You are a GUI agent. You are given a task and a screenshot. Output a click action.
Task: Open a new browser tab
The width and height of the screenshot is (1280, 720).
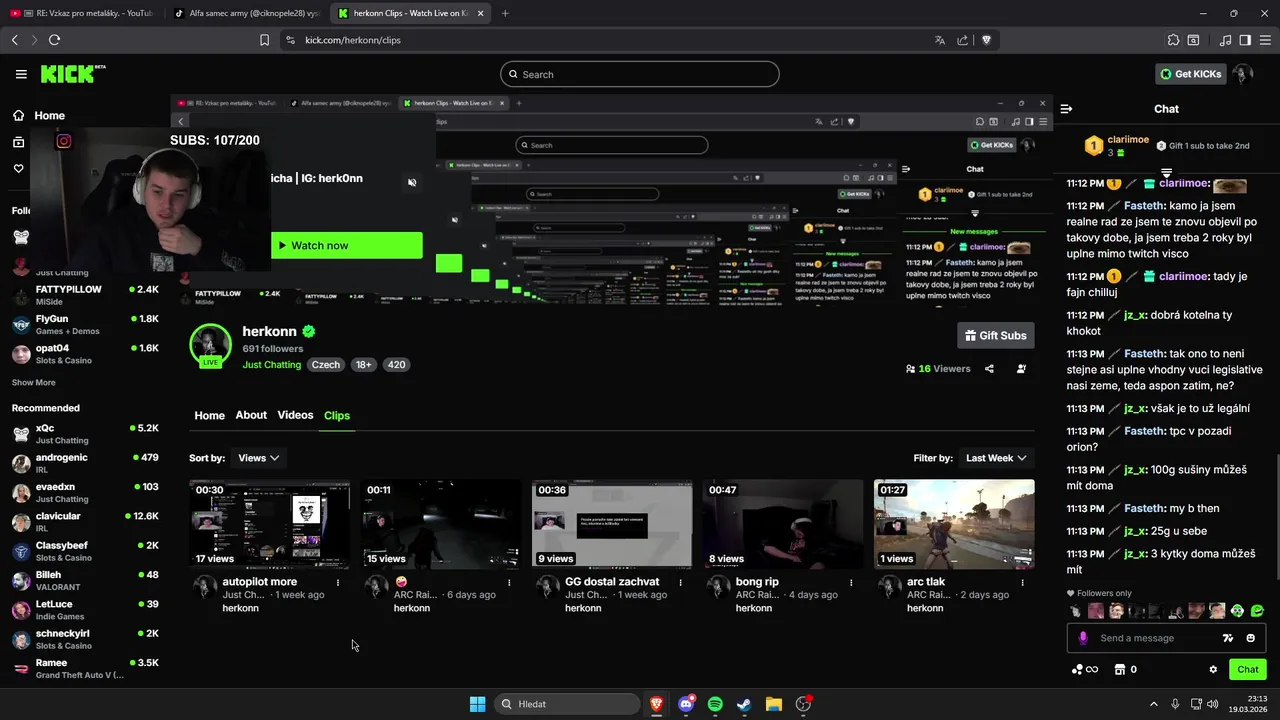tap(505, 13)
